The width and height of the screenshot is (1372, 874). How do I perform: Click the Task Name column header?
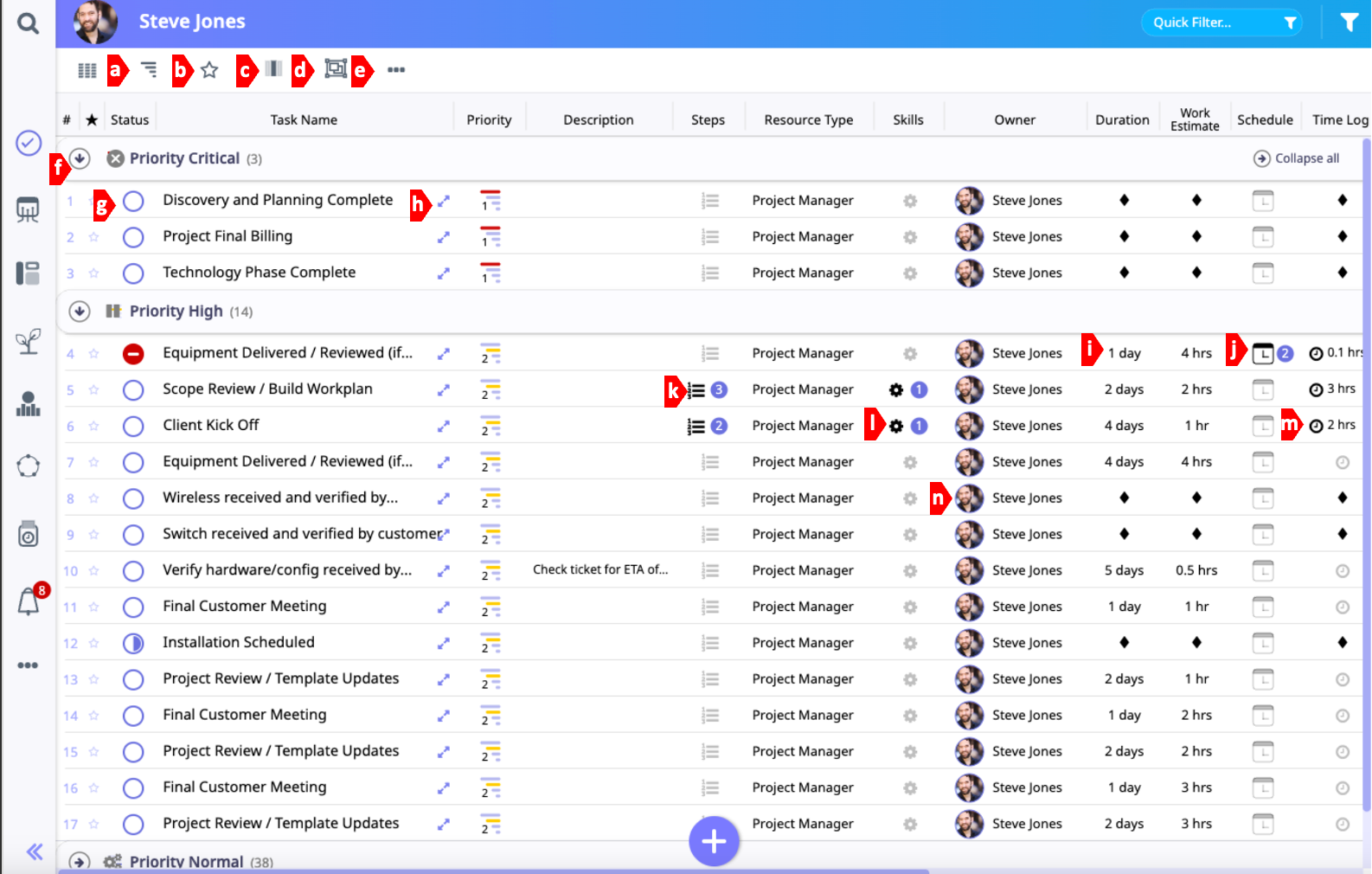point(304,120)
